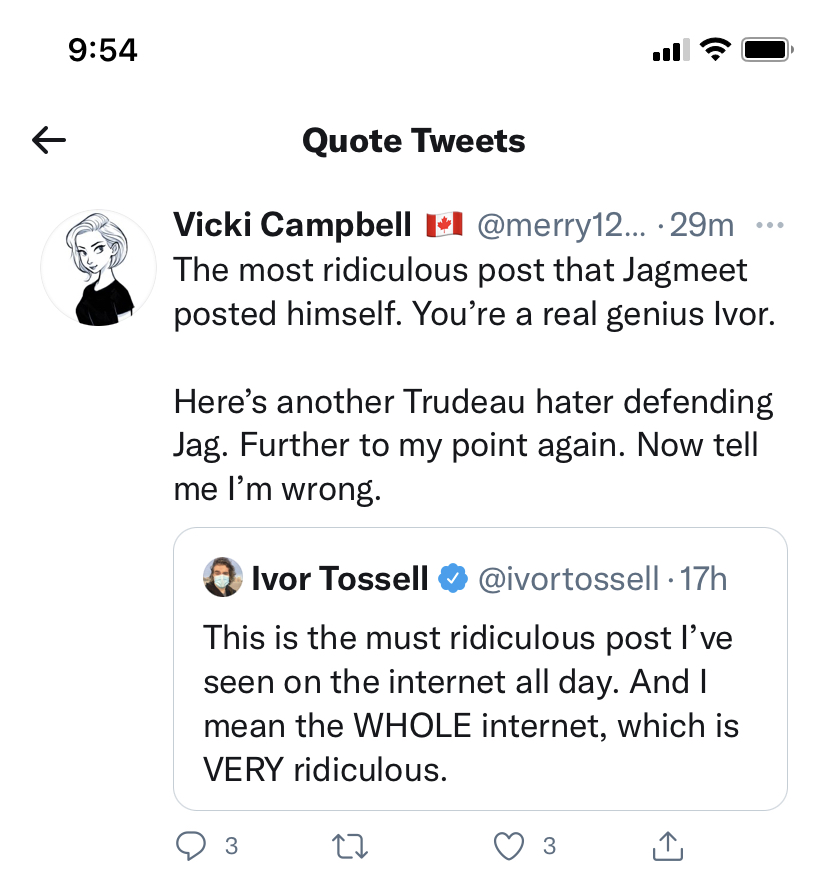The height and width of the screenshot is (886, 828).
Task: Tap the Wi-Fi icon in status bar
Action: coord(714,48)
